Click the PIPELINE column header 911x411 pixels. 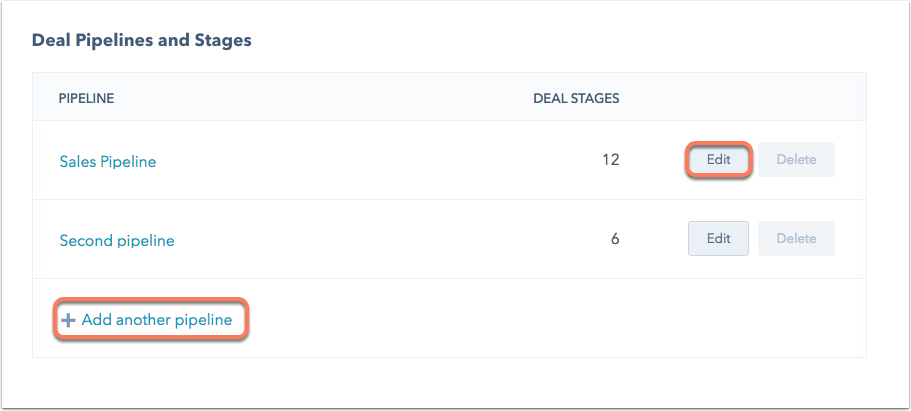(86, 98)
